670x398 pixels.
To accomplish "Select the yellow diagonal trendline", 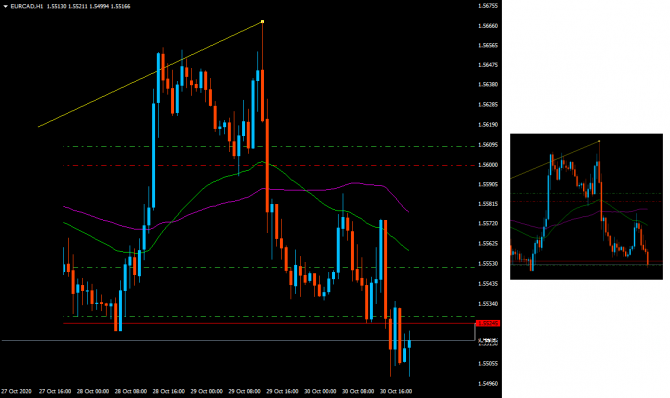I will [150, 74].
